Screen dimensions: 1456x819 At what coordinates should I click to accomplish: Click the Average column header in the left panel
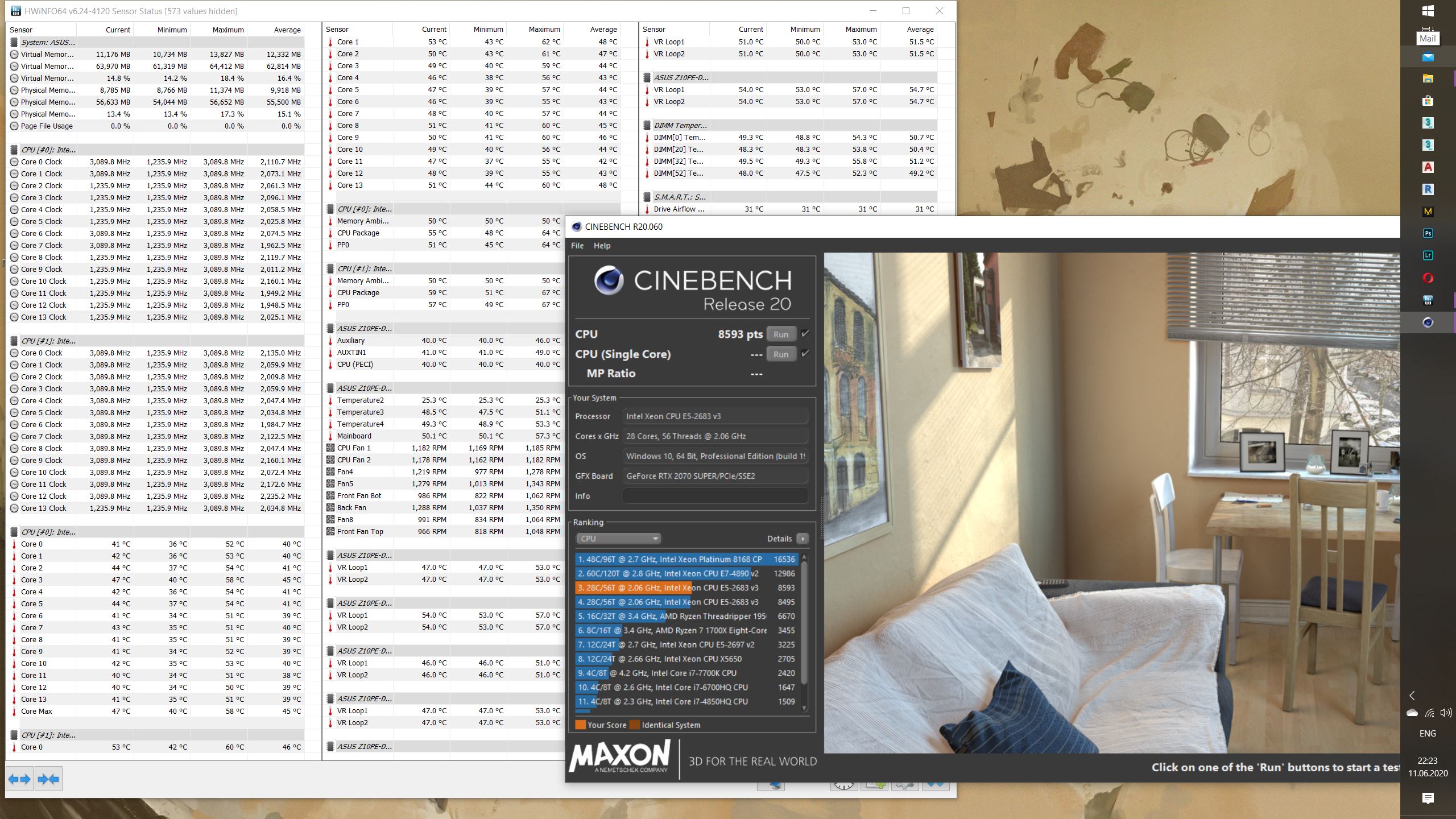tap(287, 30)
